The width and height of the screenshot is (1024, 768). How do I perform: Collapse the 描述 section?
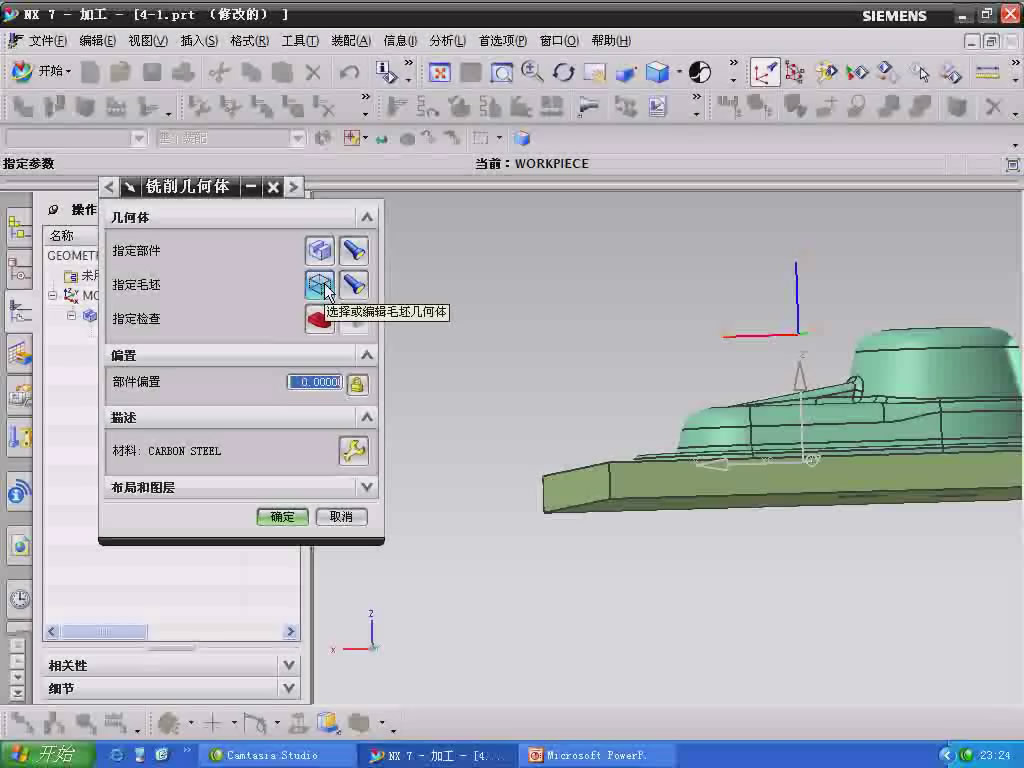click(367, 417)
